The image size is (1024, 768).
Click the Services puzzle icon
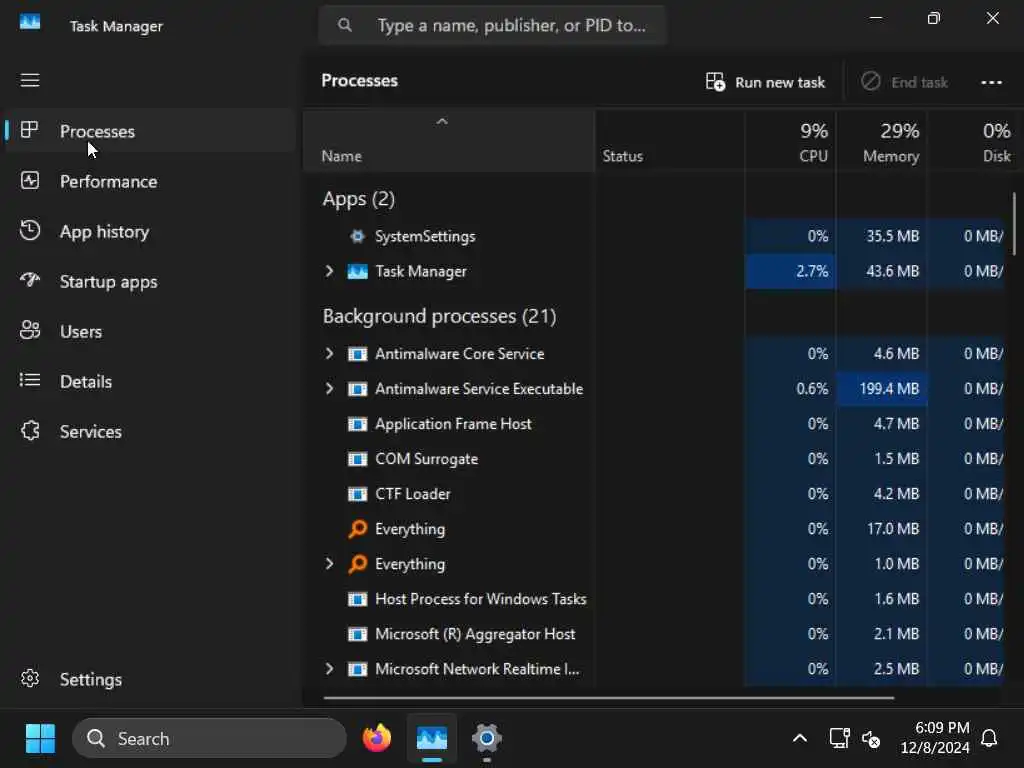(x=30, y=430)
